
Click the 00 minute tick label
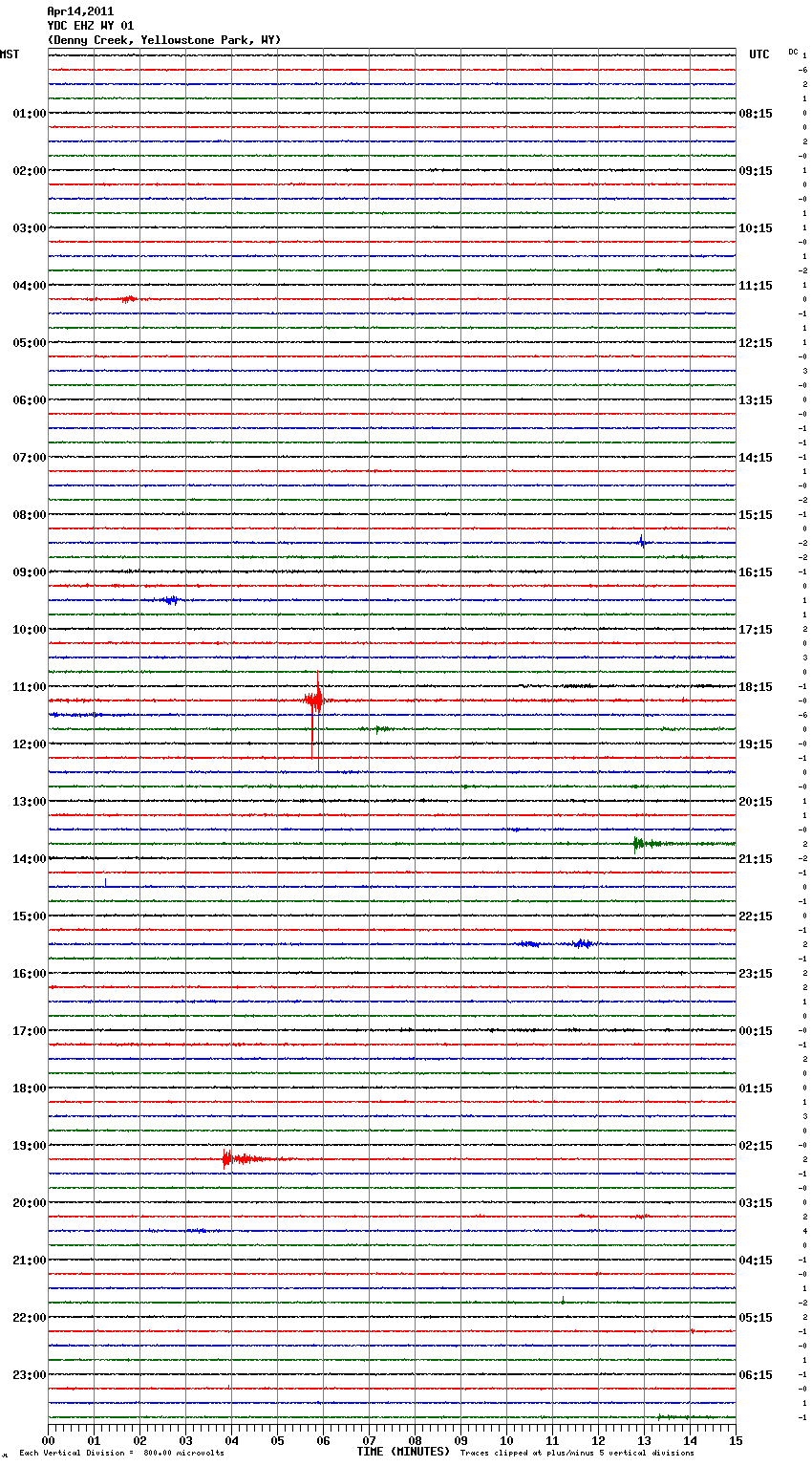(49, 1440)
